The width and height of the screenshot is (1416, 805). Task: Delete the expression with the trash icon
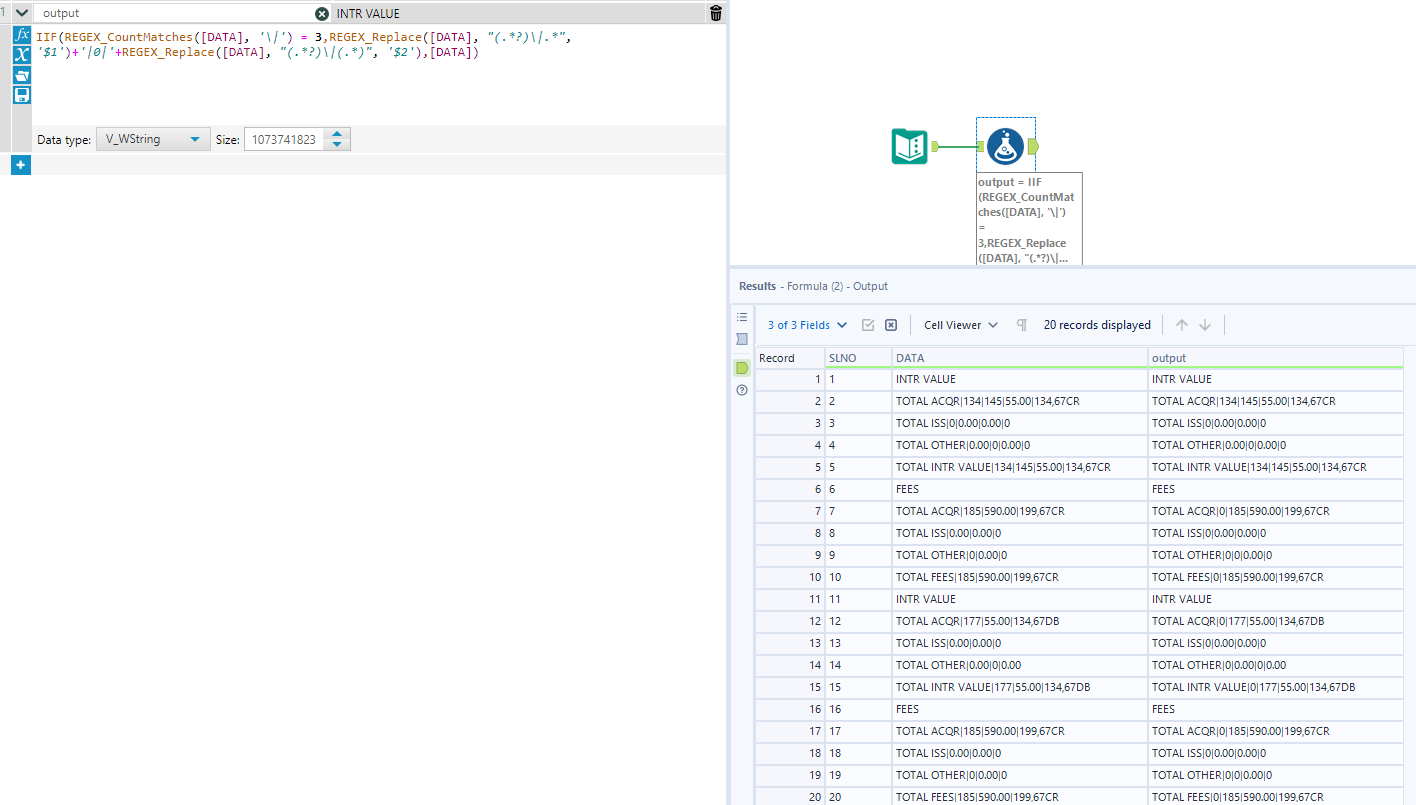coord(717,13)
